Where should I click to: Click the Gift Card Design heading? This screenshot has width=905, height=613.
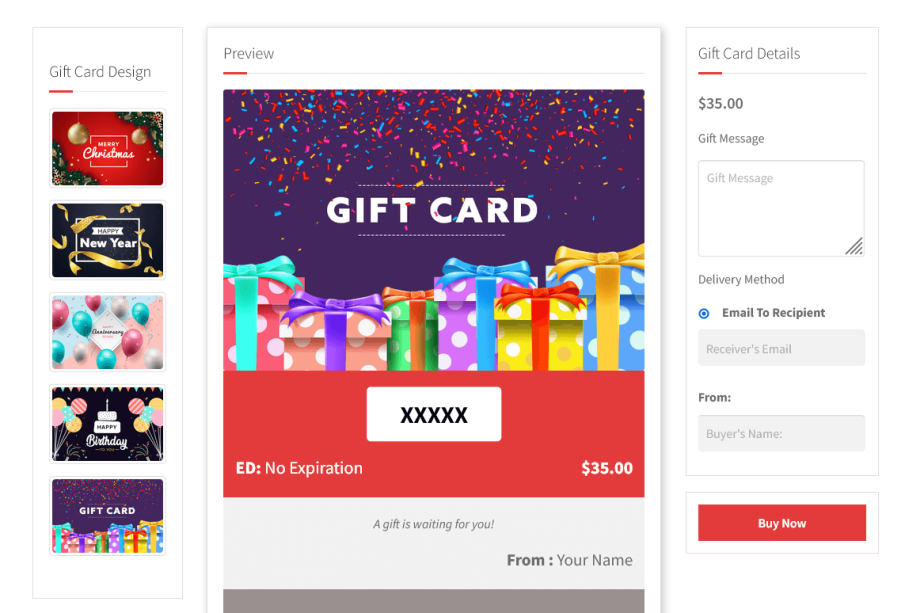100,72
